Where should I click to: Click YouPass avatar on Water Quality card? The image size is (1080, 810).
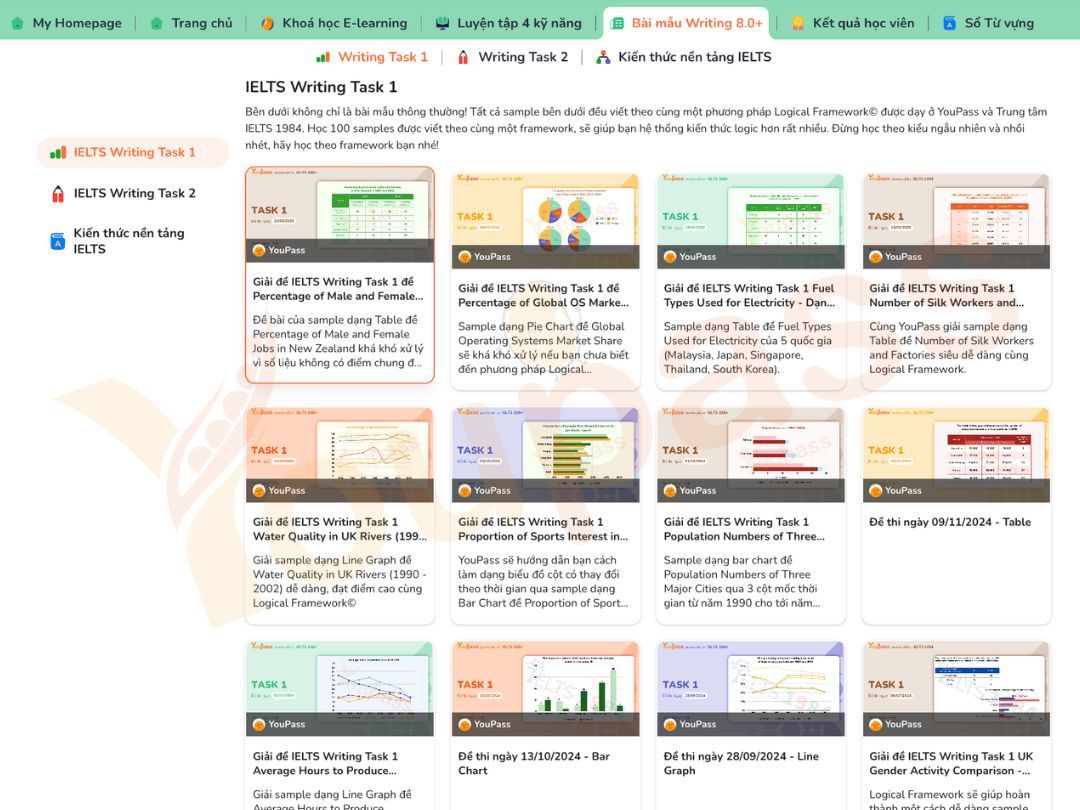259,491
